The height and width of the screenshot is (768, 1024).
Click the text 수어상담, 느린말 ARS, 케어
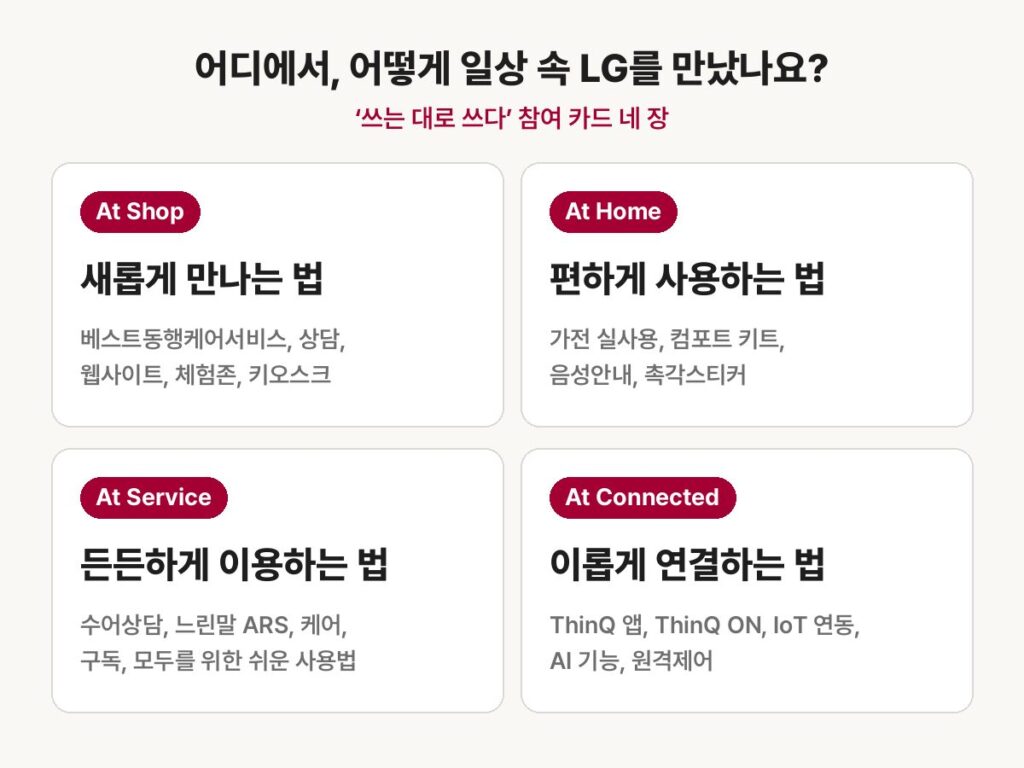[213, 625]
